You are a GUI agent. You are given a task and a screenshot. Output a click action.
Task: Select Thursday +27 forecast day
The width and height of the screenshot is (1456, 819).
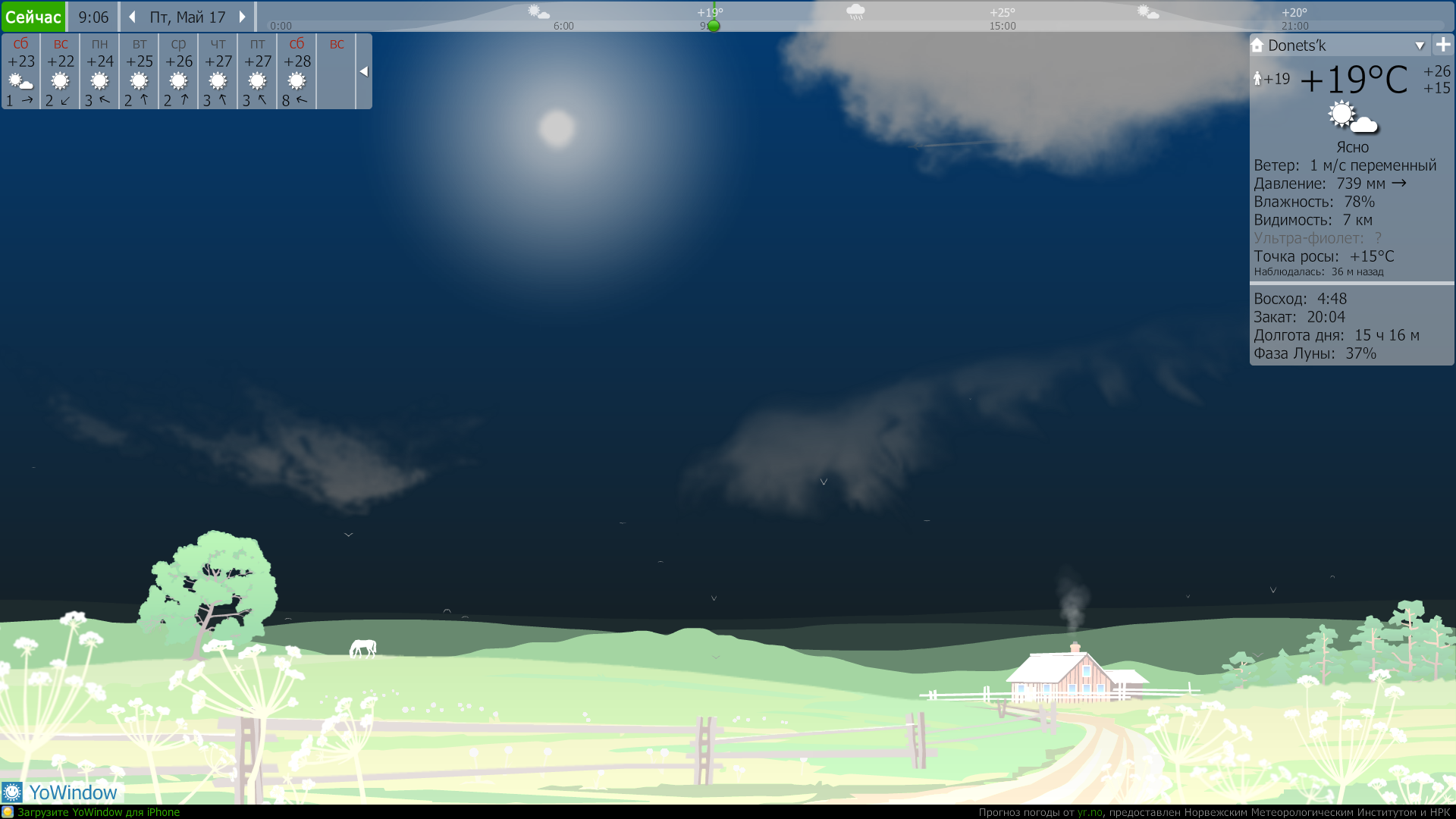pyautogui.click(x=218, y=71)
